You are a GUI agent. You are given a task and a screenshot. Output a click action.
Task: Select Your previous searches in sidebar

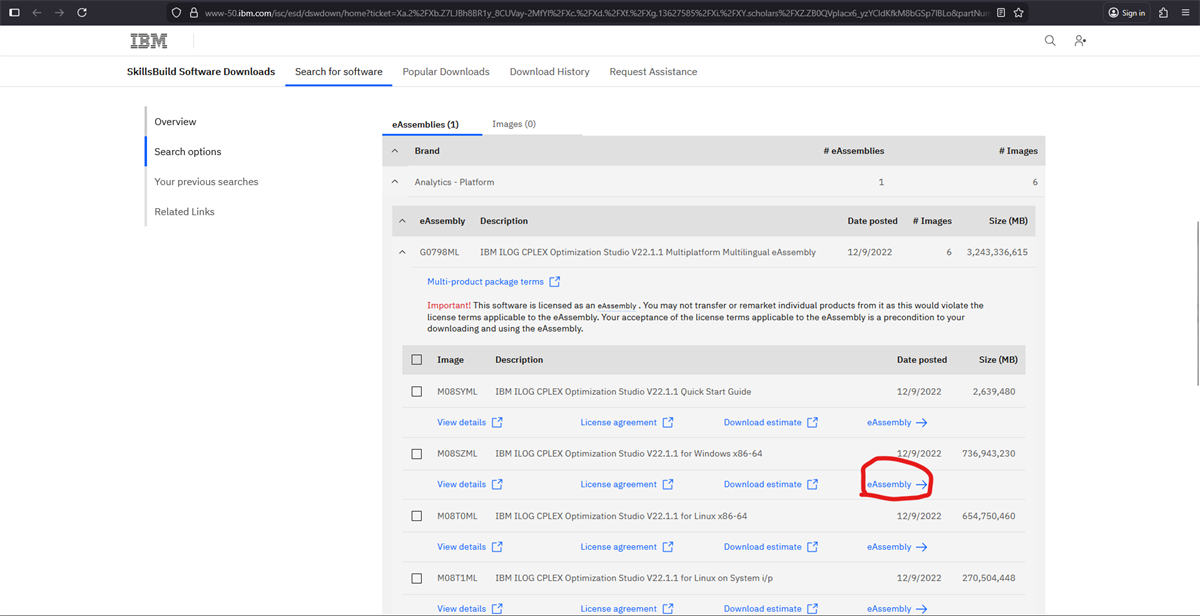click(x=206, y=182)
